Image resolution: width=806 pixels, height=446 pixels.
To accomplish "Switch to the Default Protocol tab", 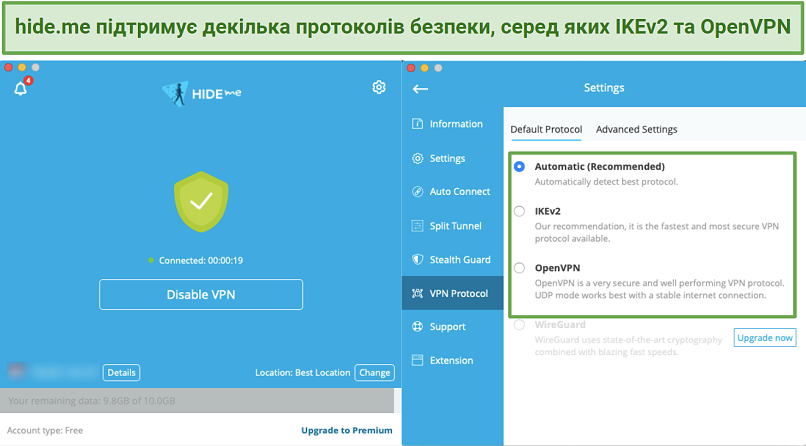I will pyautogui.click(x=546, y=129).
